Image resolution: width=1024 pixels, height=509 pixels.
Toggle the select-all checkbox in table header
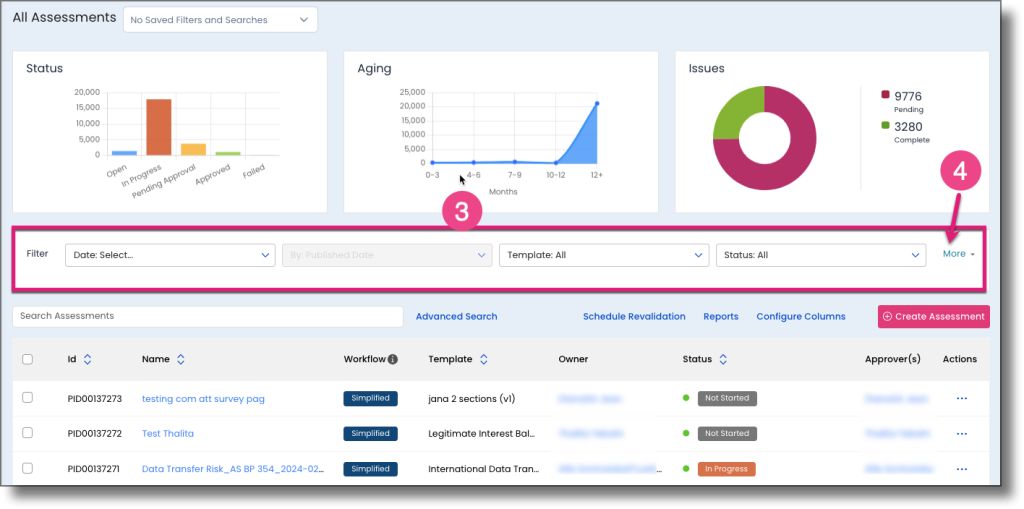pos(27,359)
